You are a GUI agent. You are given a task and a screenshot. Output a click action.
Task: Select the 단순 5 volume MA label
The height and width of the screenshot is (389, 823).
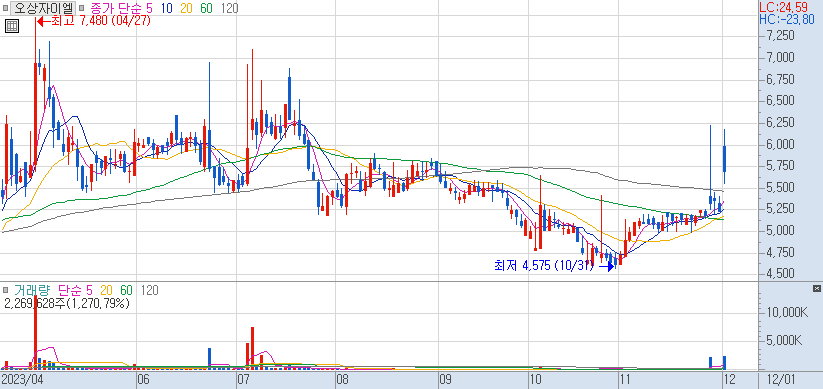click(75, 290)
